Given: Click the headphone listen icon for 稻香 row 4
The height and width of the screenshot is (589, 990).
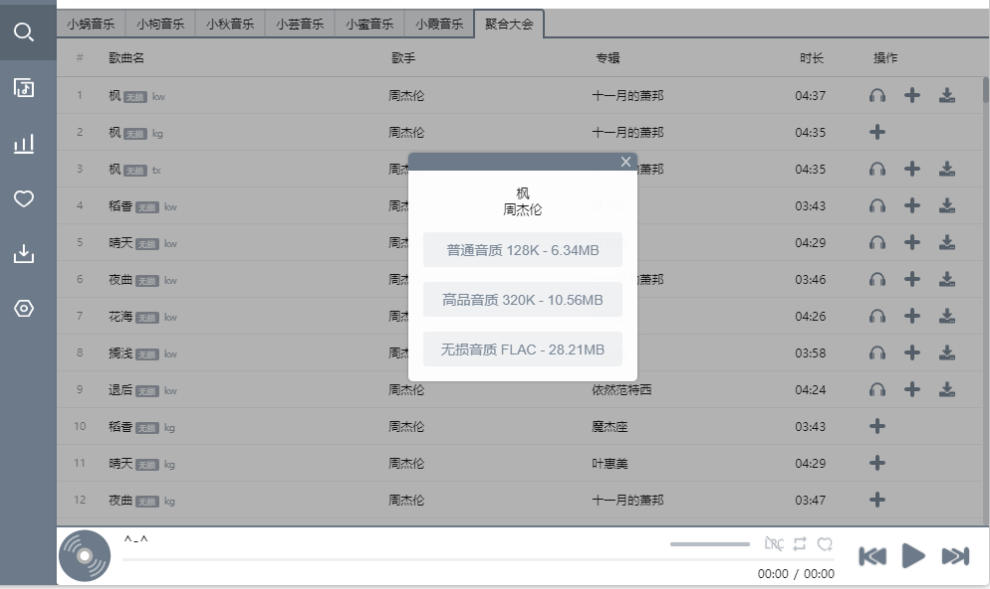Looking at the screenshot, I should click(877, 206).
